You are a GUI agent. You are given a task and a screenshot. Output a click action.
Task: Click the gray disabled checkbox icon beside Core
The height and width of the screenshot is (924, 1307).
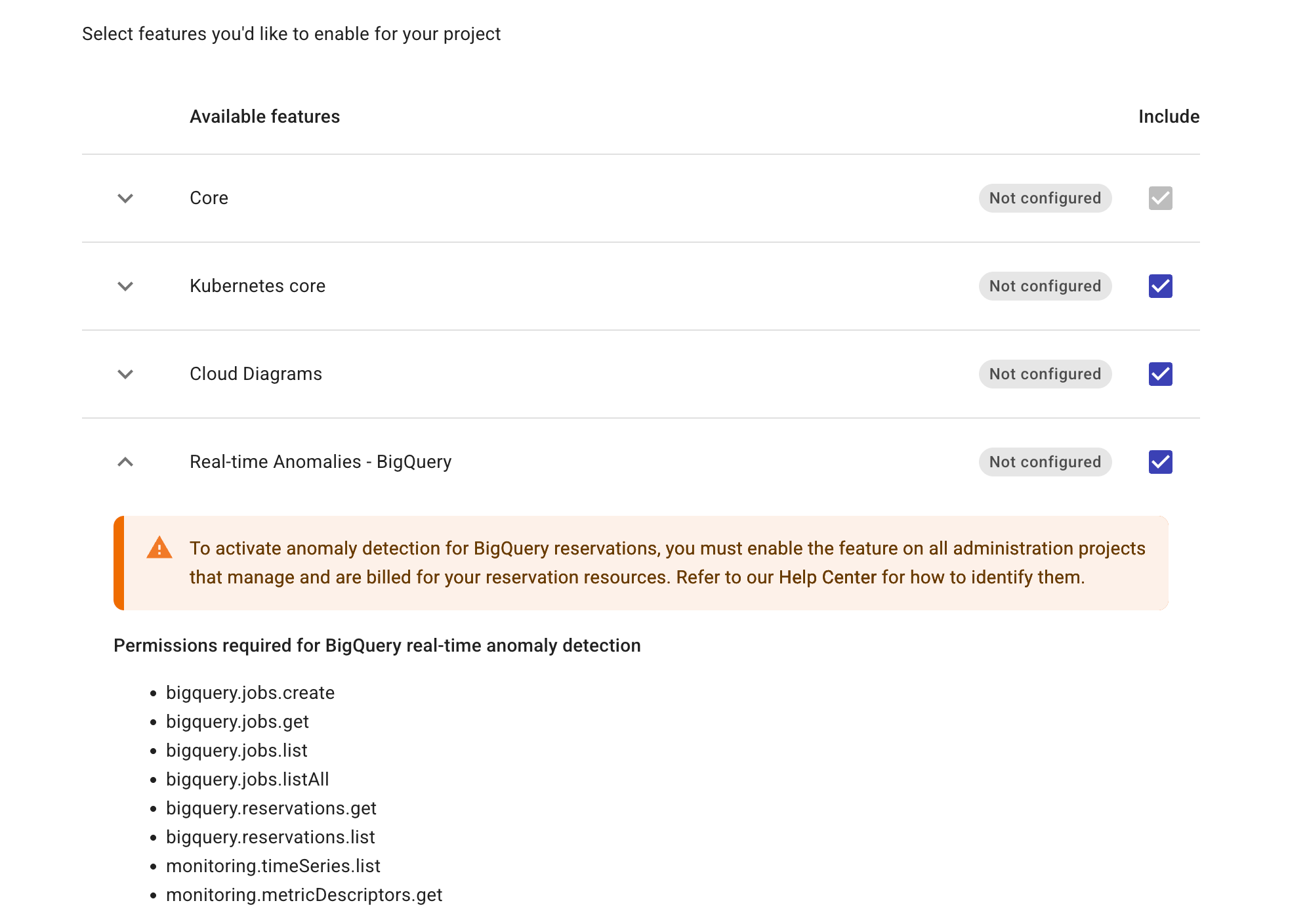coord(1159,198)
